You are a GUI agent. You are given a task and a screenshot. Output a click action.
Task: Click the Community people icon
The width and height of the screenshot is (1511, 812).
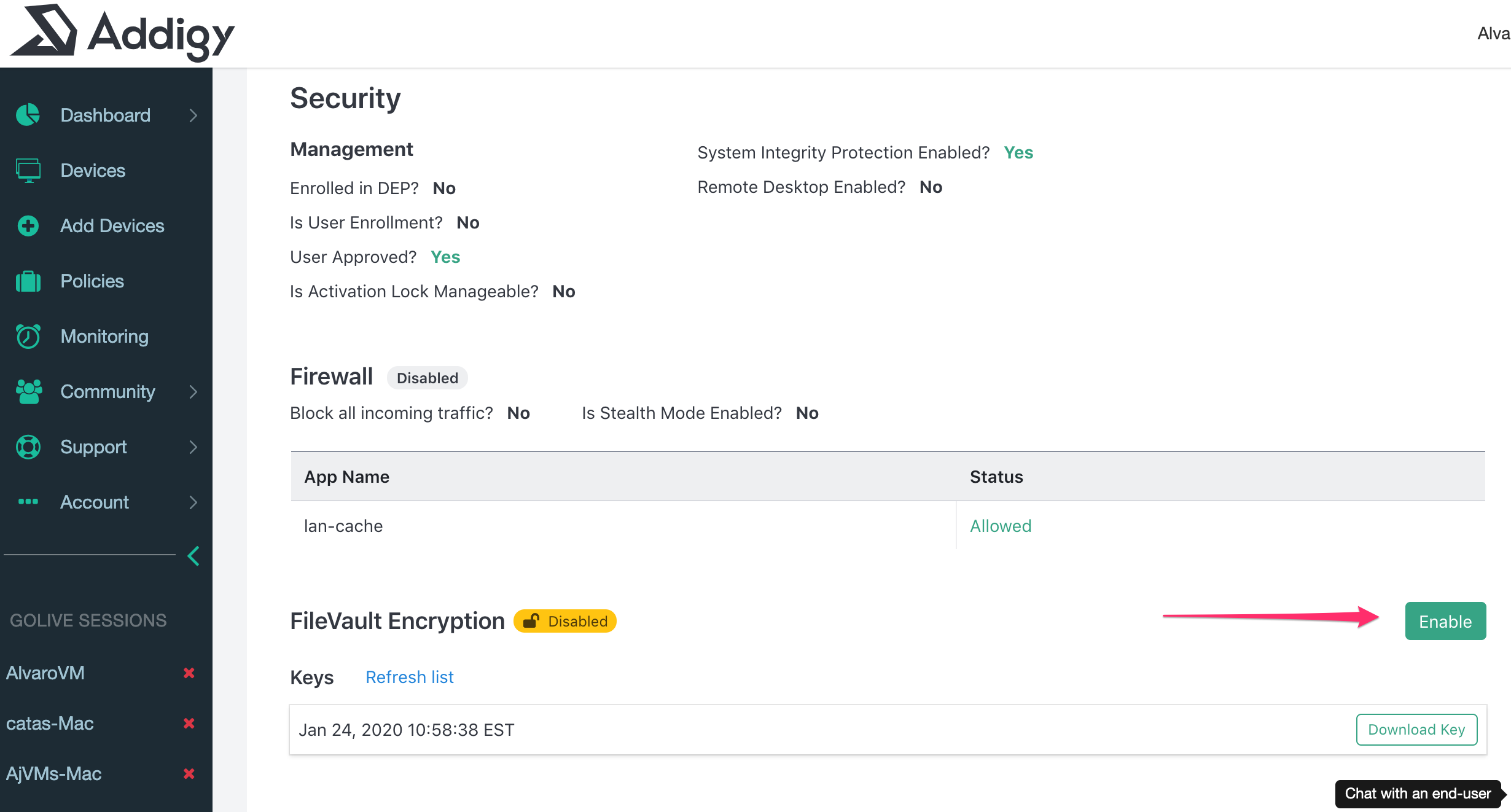click(28, 391)
